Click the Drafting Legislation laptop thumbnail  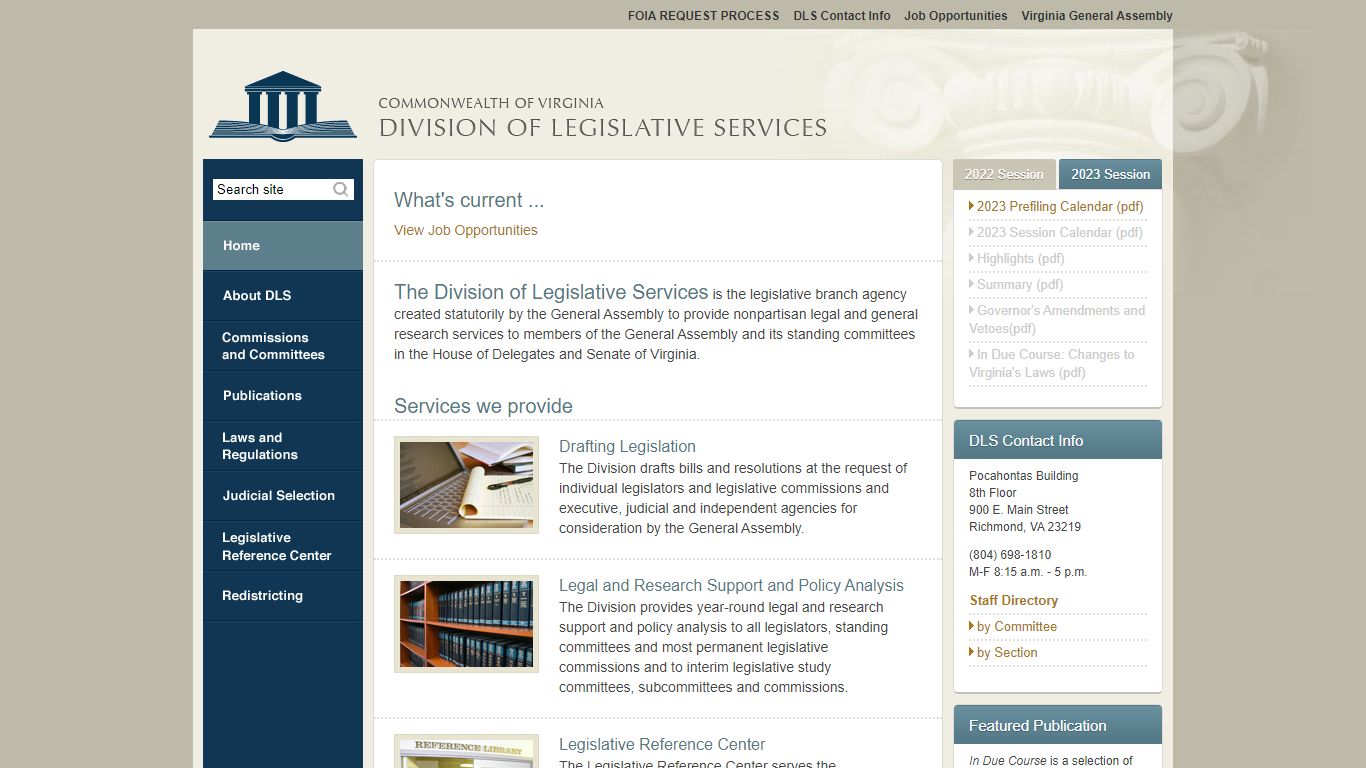pyautogui.click(x=466, y=485)
